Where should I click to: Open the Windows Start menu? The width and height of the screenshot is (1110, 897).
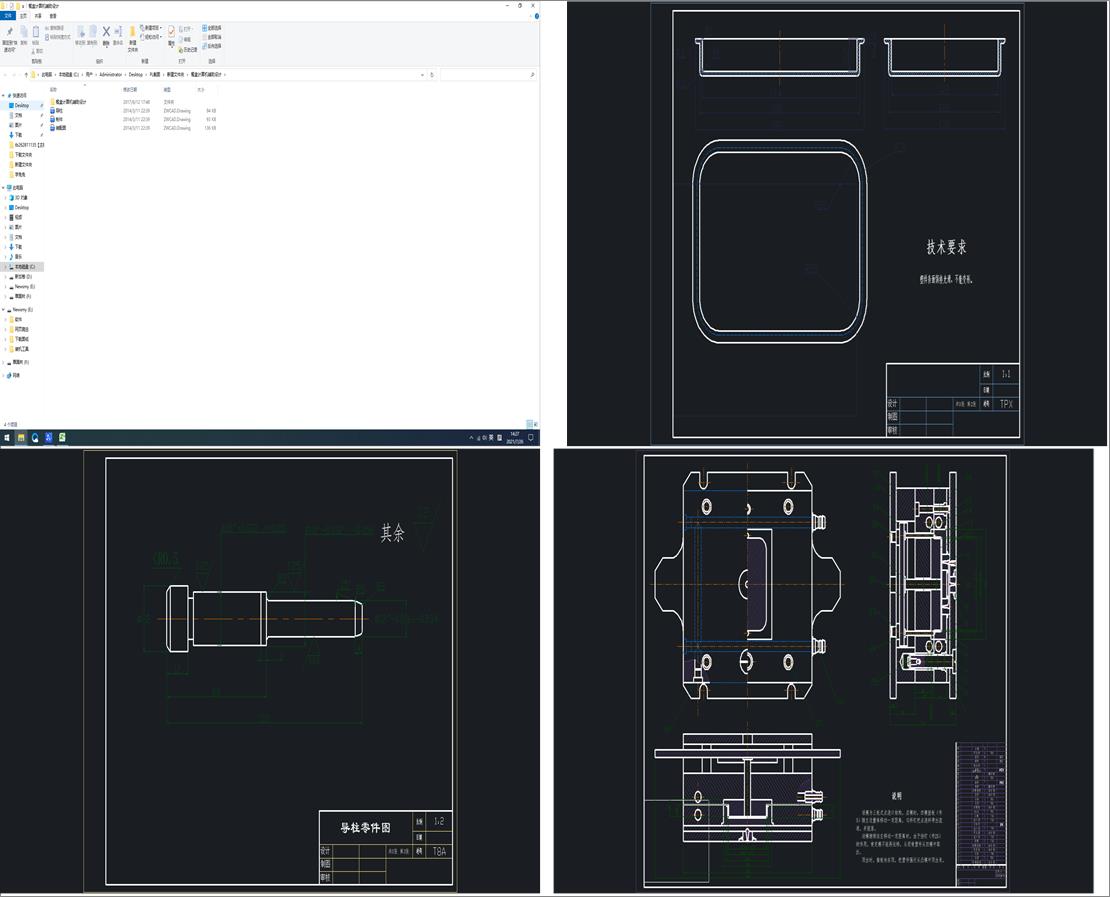coord(7,437)
